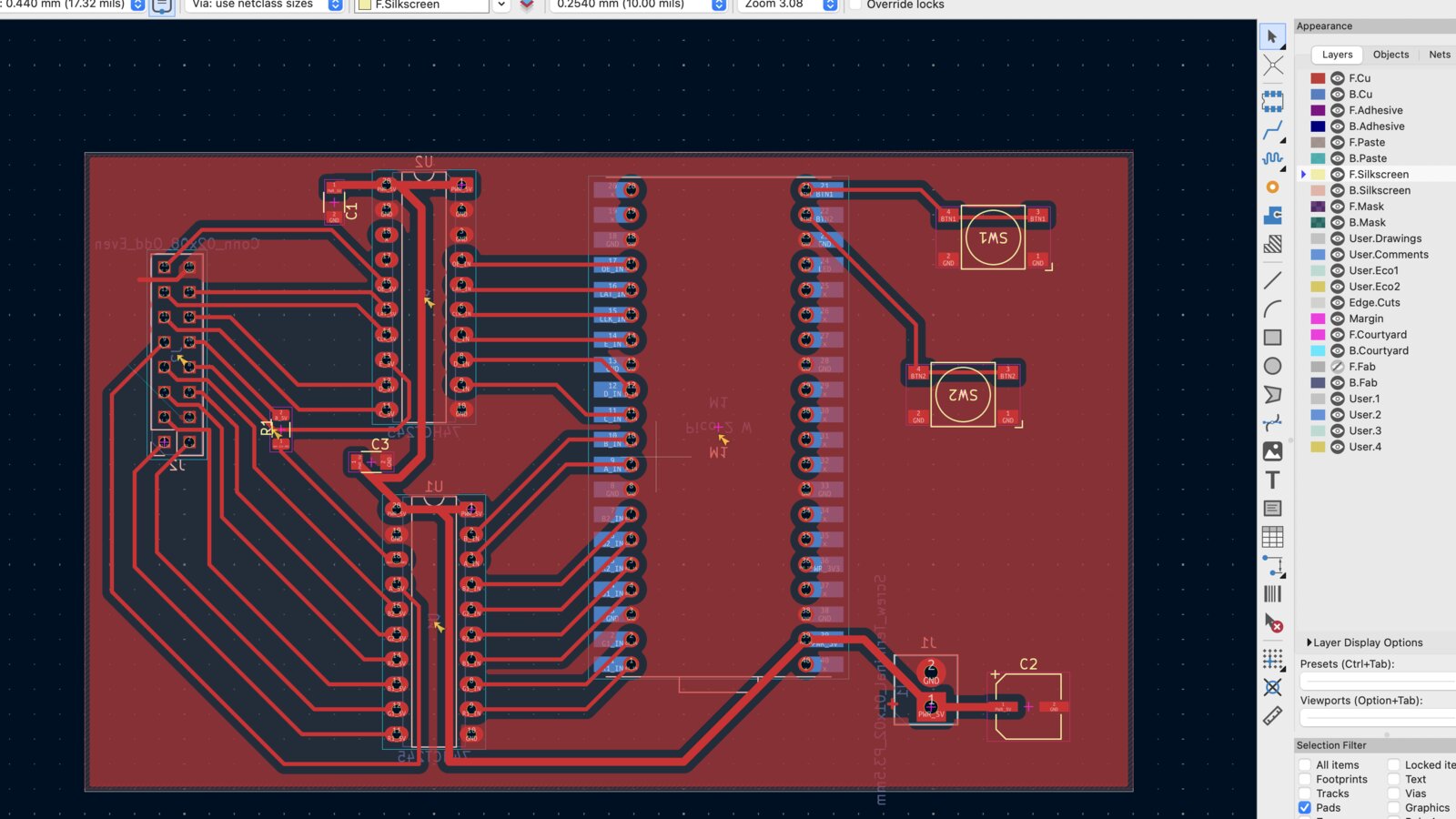
Task: Select the draw rectangle tool
Action: pos(1272,338)
